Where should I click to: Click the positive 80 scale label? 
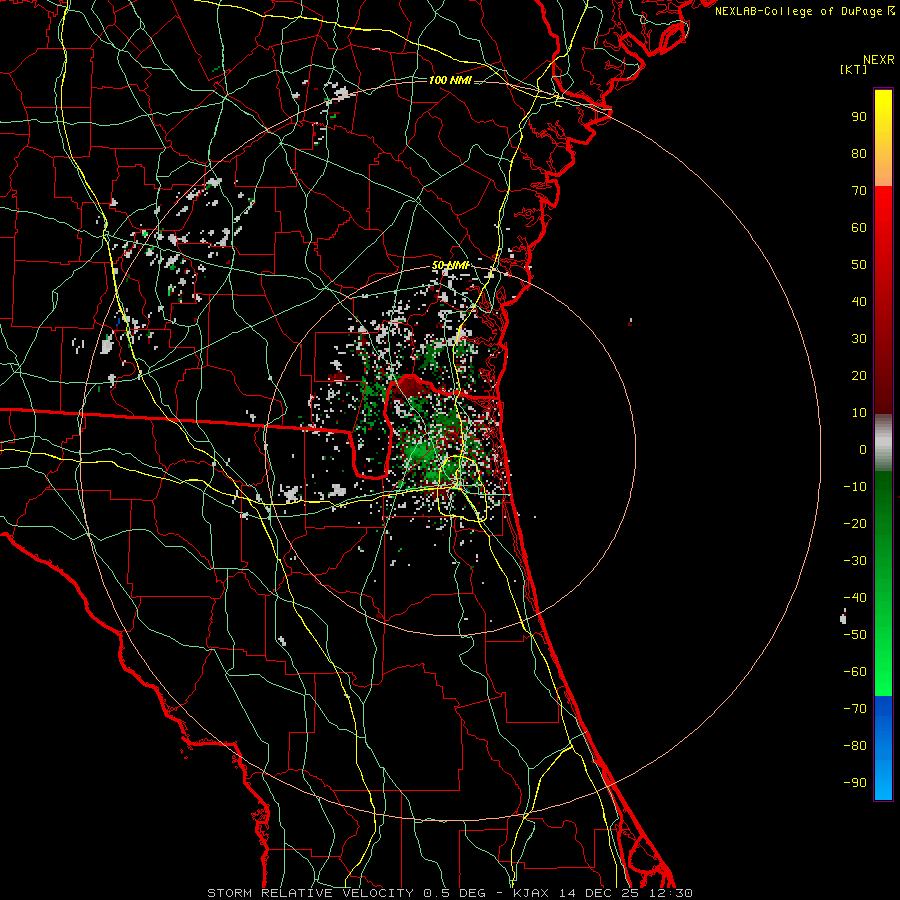[859, 154]
